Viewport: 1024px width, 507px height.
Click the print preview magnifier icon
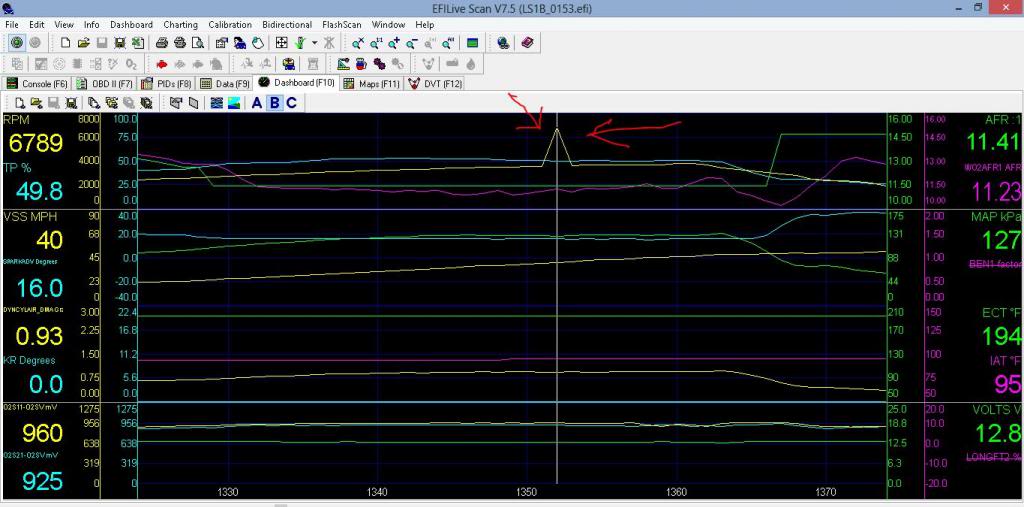coord(198,42)
